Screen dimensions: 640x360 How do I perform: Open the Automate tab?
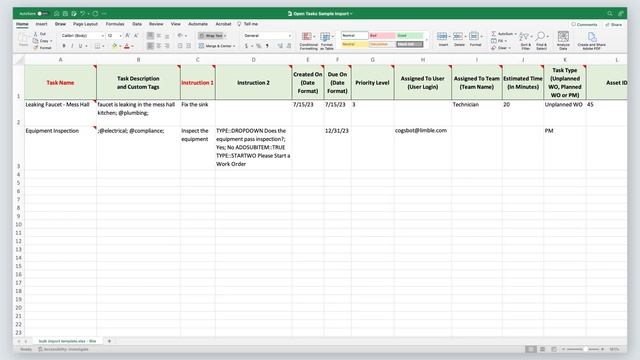coord(198,24)
